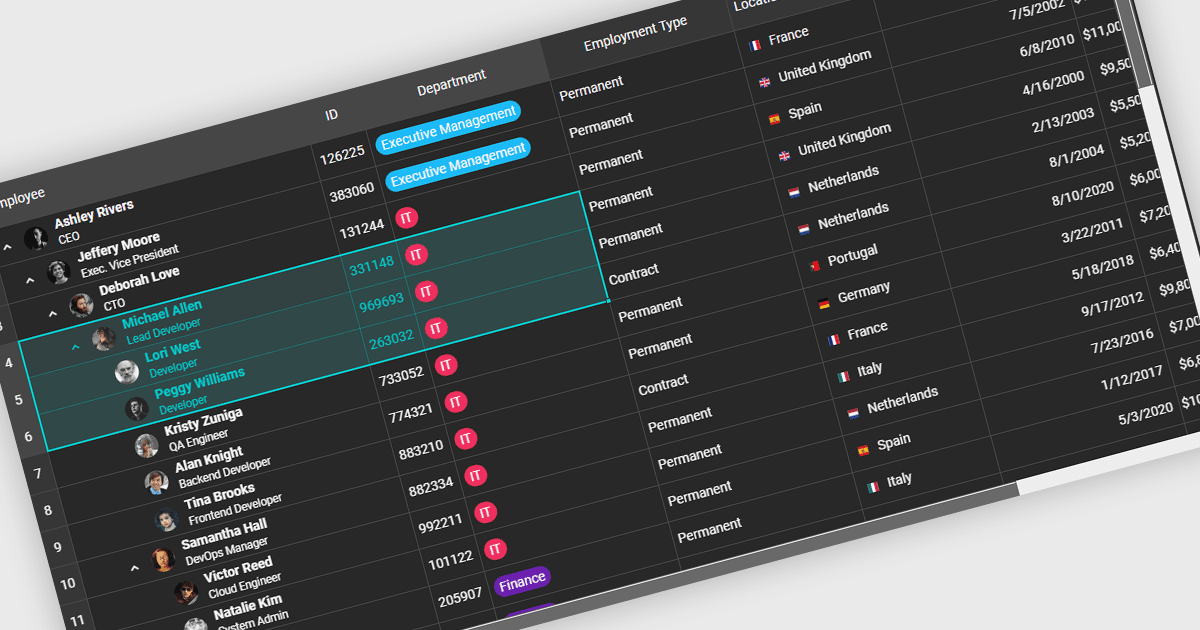The height and width of the screenshot is (630, 1200).
Task: Click the IT badge beside ID 733052
Action: click(x=446, y=365)
